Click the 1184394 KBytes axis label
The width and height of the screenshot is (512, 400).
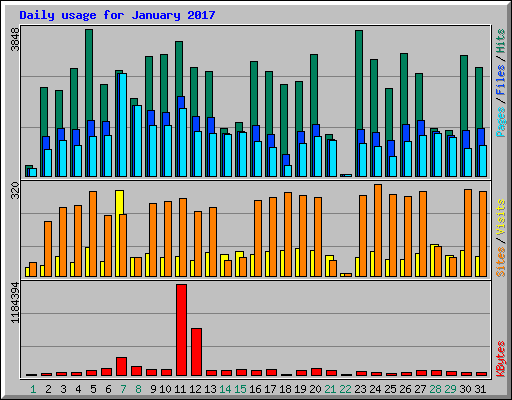15,303
